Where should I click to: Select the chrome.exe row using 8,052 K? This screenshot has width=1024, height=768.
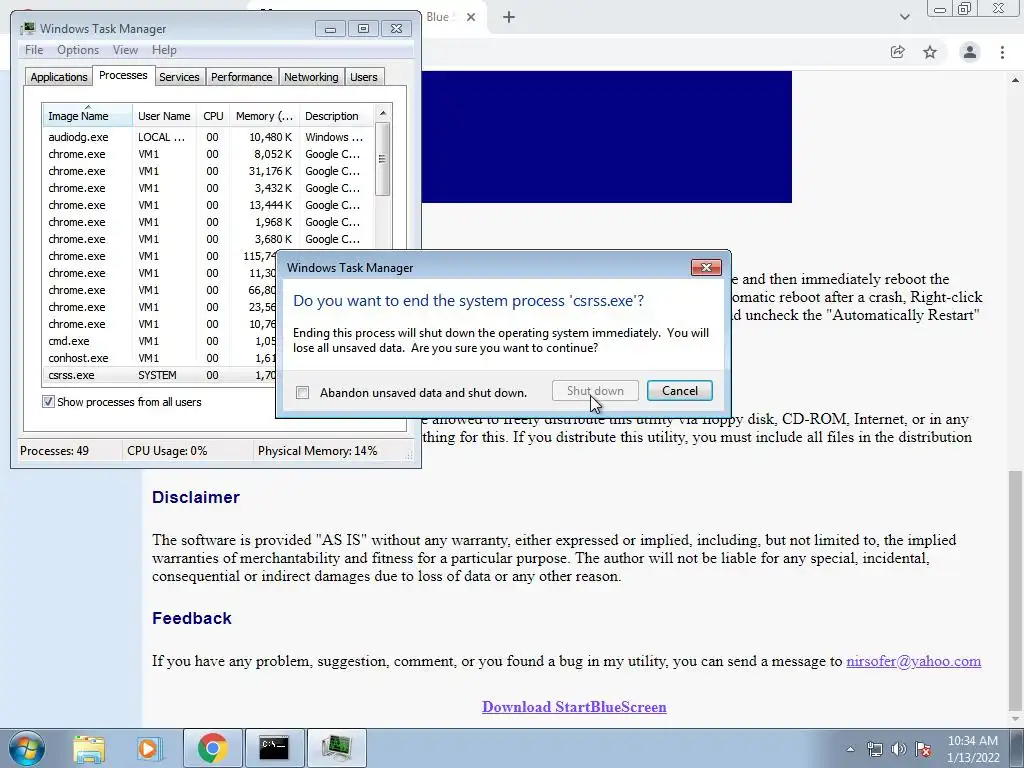[x=209, y=154]
